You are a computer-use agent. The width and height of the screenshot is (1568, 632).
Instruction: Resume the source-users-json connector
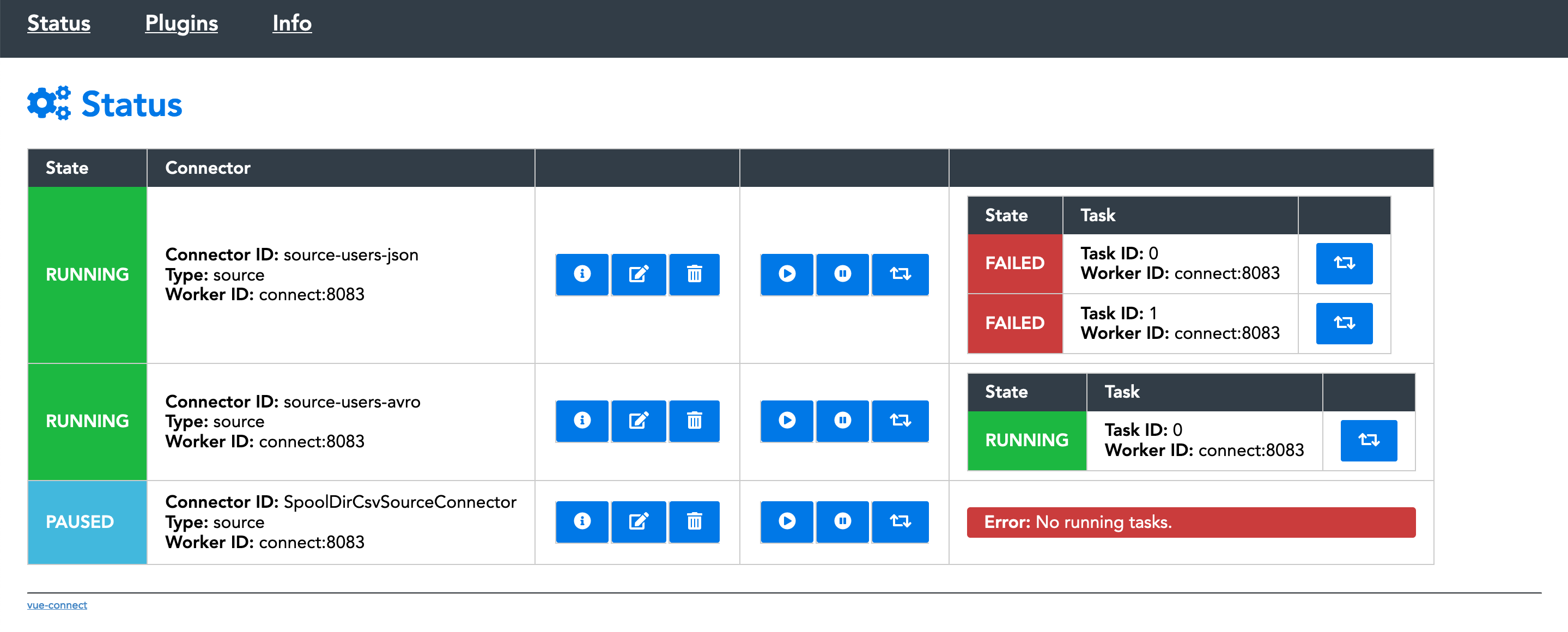coord(786,274)
